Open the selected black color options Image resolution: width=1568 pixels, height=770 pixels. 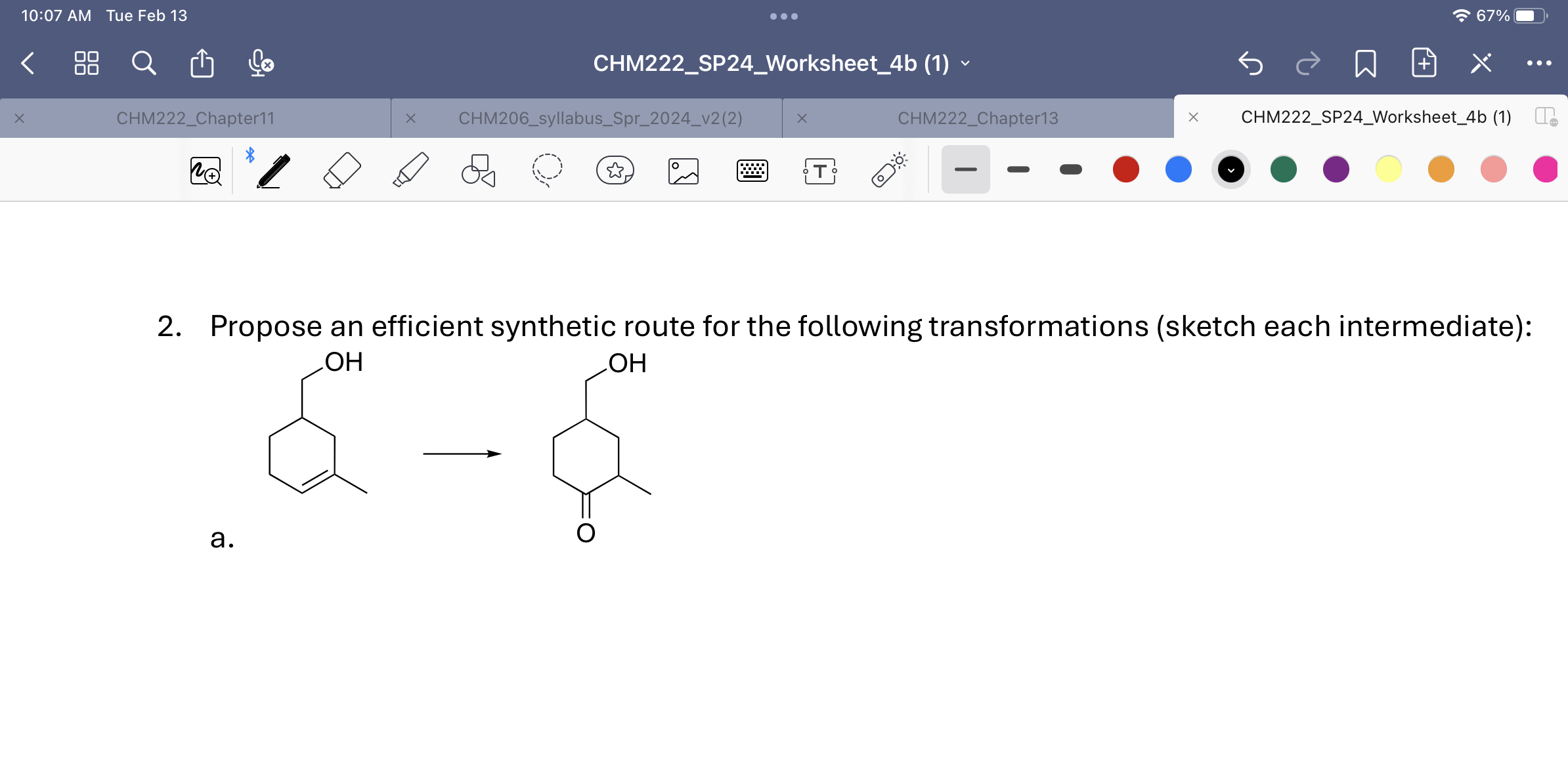tap(1231, 169)
